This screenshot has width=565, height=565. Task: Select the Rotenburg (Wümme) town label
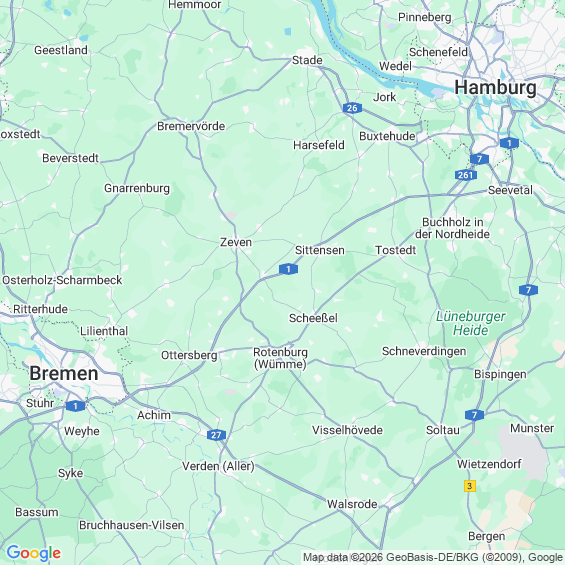pyautogui.click(x=280, y=358)
